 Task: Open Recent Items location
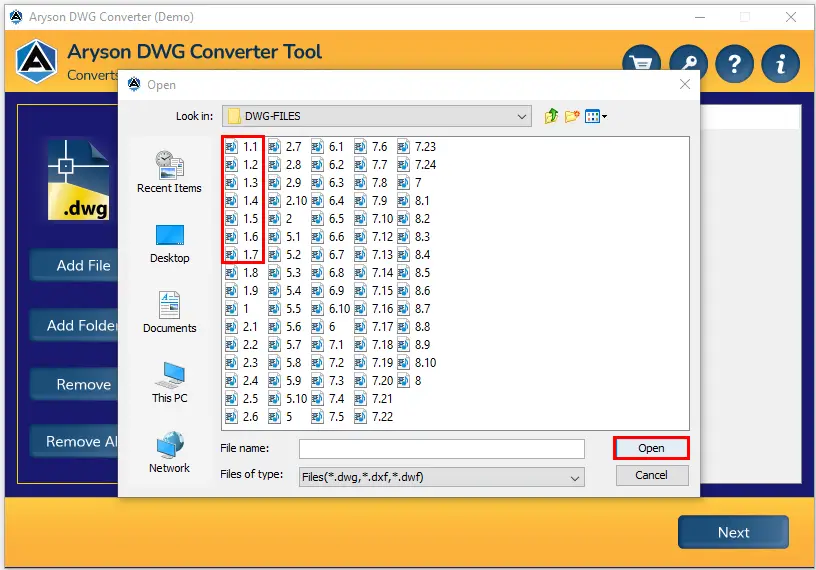[169, 172]
